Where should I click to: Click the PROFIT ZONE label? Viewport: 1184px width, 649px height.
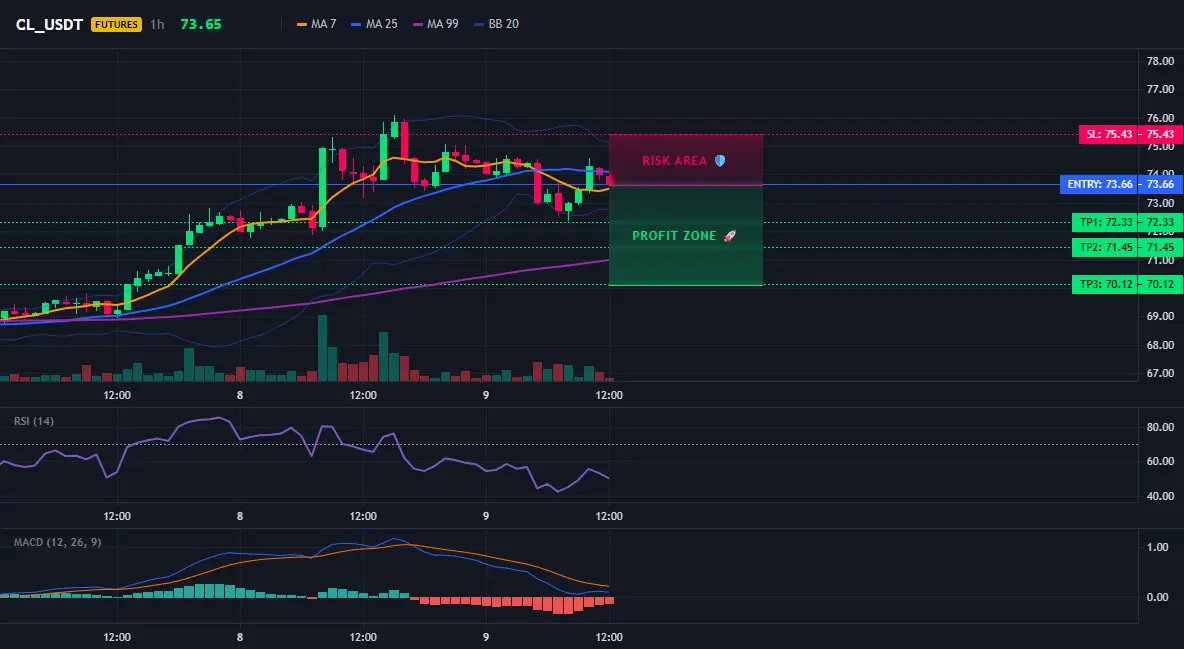674,236
